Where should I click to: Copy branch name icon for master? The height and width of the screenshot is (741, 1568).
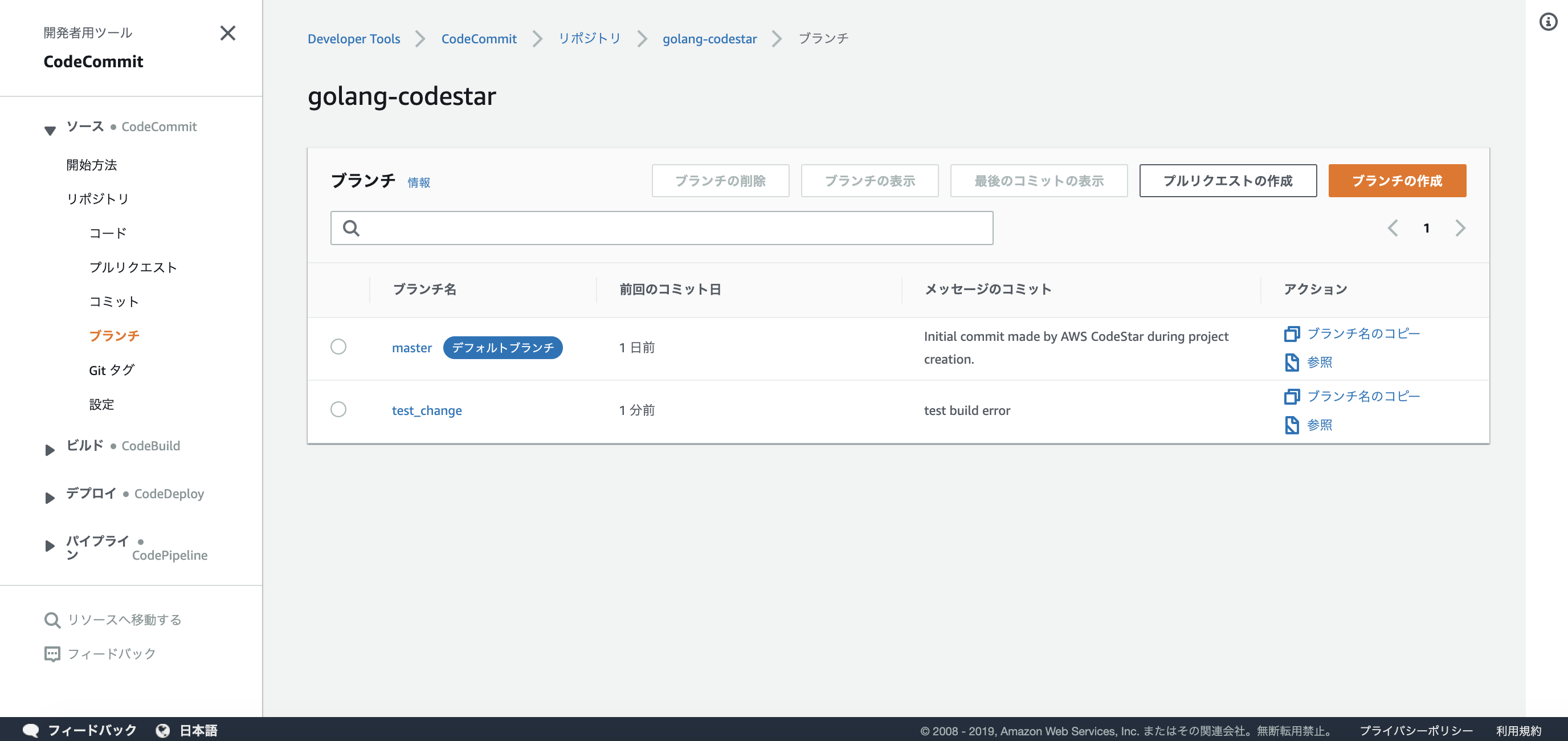click(x=1292, y=333)
